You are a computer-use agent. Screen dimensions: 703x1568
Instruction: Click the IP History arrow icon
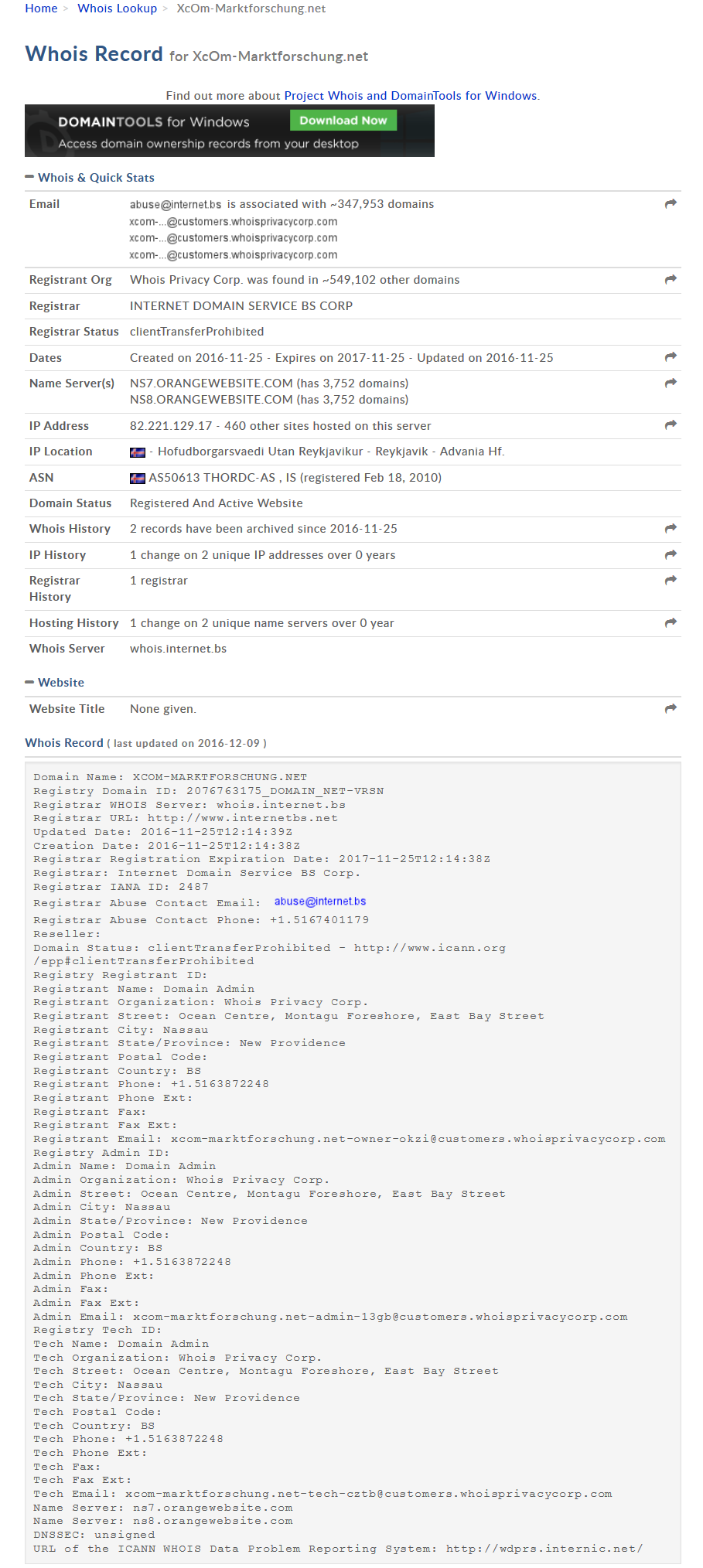(671, 554)
